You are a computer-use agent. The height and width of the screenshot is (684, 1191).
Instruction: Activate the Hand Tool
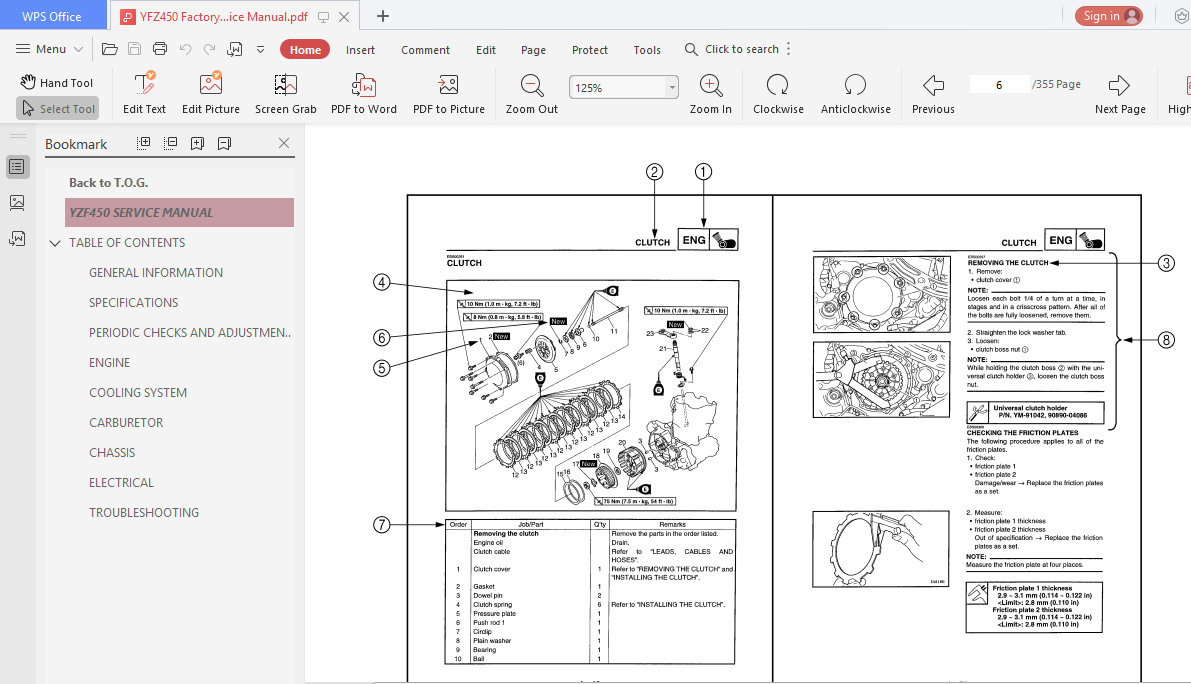(x=57, y=82)
